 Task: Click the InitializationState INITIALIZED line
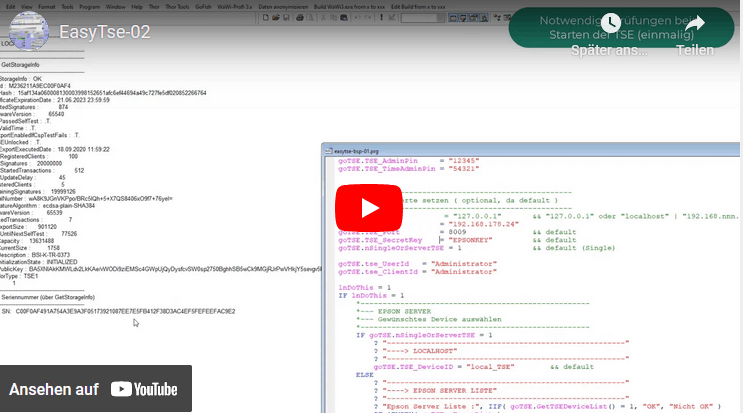pyautogui.click(x=39, y=262)
